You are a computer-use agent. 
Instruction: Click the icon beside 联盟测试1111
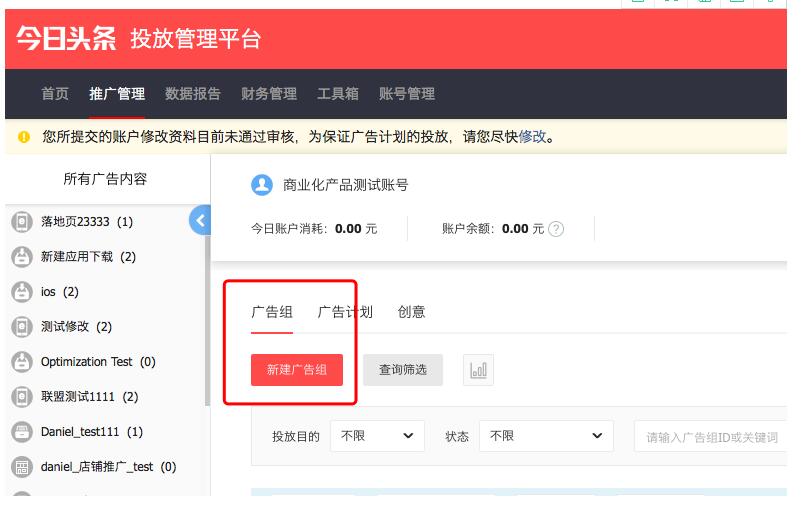(22, 397)
